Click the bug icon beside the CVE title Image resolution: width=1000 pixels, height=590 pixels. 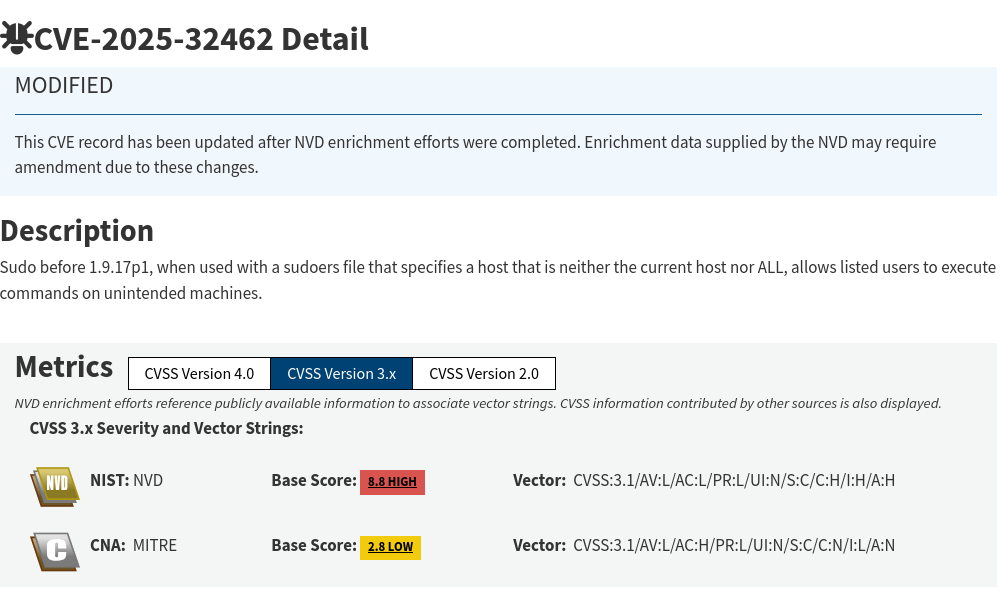pos(16,36)
